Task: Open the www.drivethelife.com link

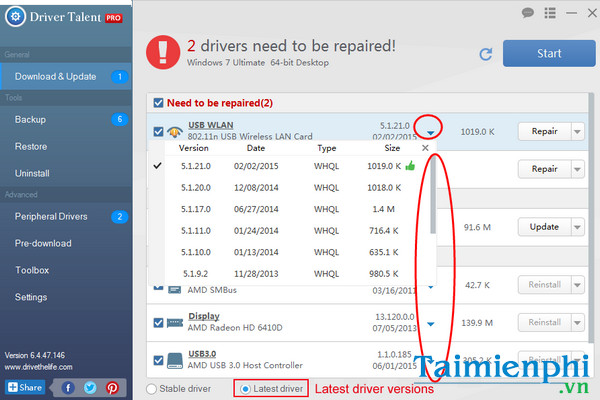Action: 38,367
